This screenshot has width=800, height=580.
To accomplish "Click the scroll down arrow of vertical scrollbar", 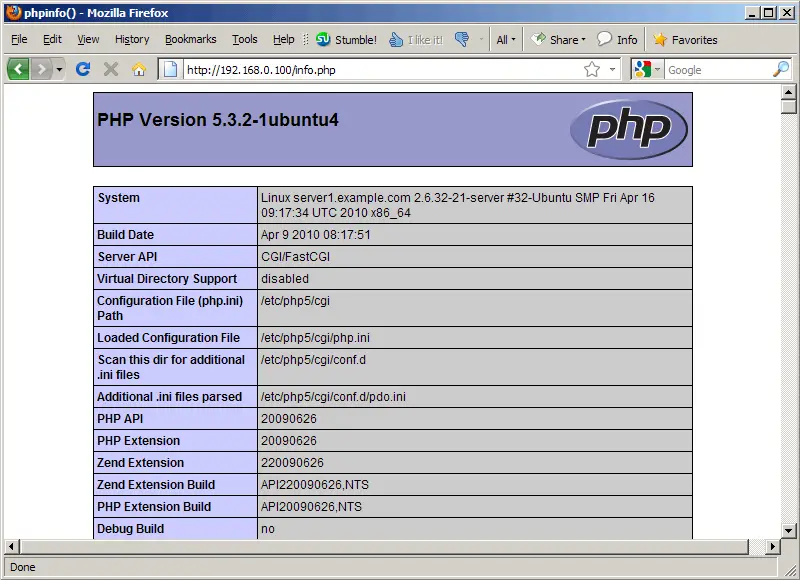I will click(788, 531).
